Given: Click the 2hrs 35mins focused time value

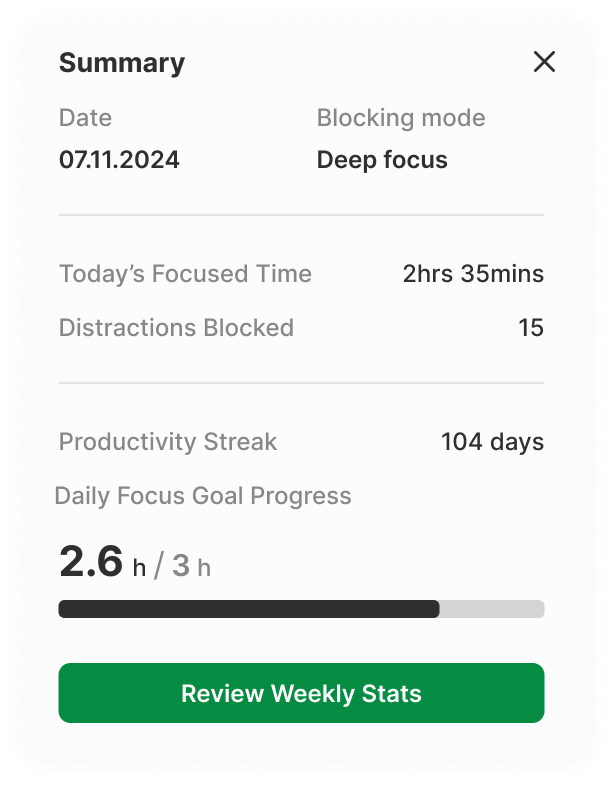Looking at the screenshot, I should click(473, 274).
